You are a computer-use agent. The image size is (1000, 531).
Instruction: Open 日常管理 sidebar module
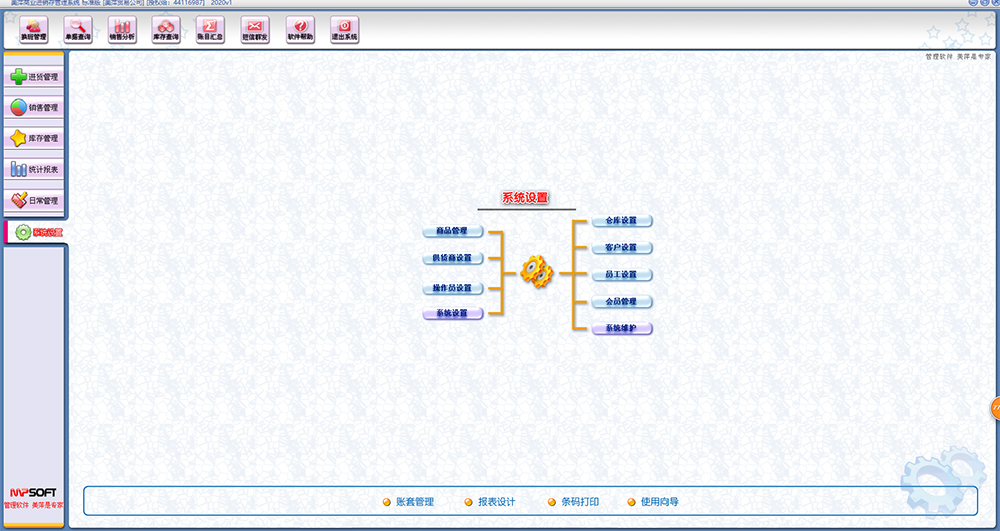(35, 200)
